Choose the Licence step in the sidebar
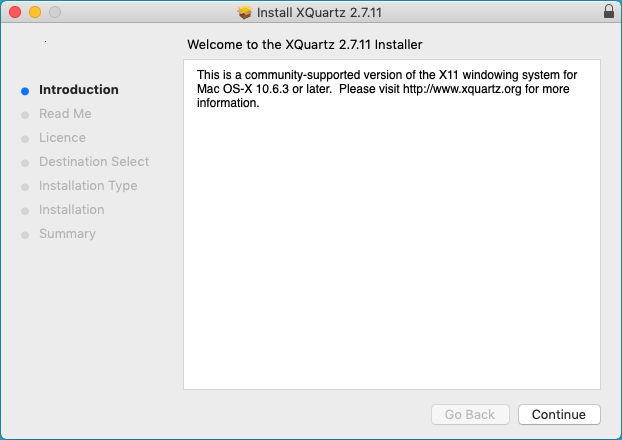Viewport: 622px width, 440px height. tap(62, 138)
